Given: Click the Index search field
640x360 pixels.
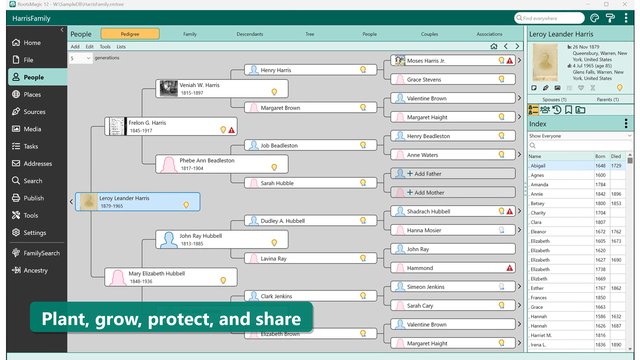Looking at the screenshot, I should [x=580, y=145].
